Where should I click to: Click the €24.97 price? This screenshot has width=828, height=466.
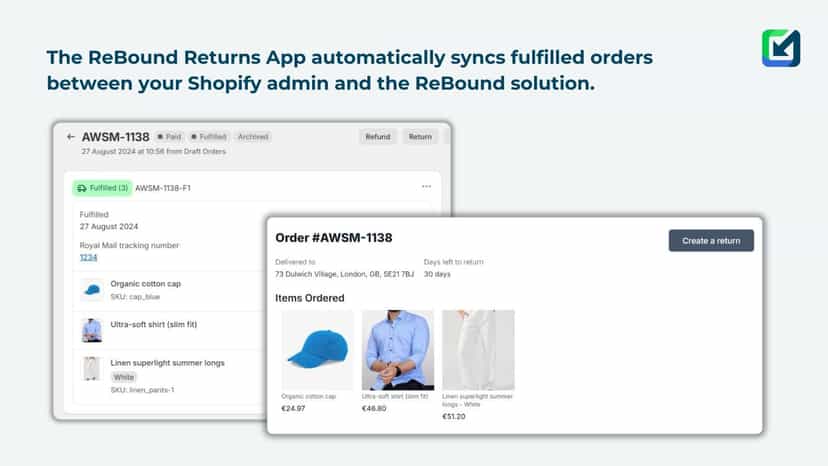(x=293, y=408)
